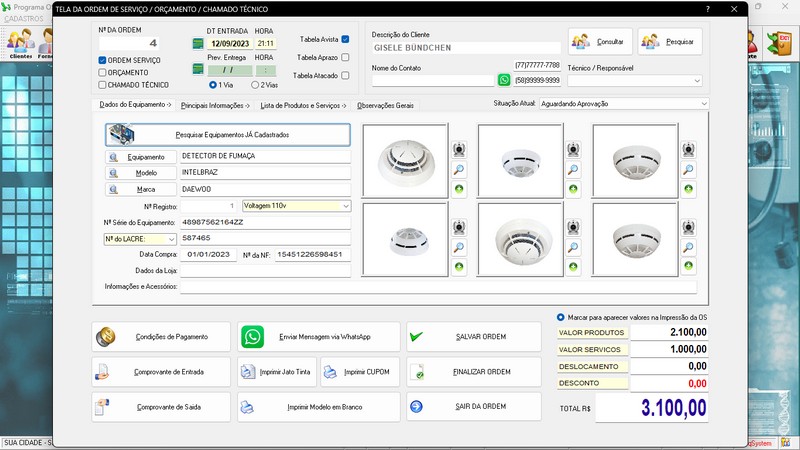The image size is (800, 450).
Task: Open the Técnico / Responsável dropdown
Action: pyautogui.click(x=696, y=81)
